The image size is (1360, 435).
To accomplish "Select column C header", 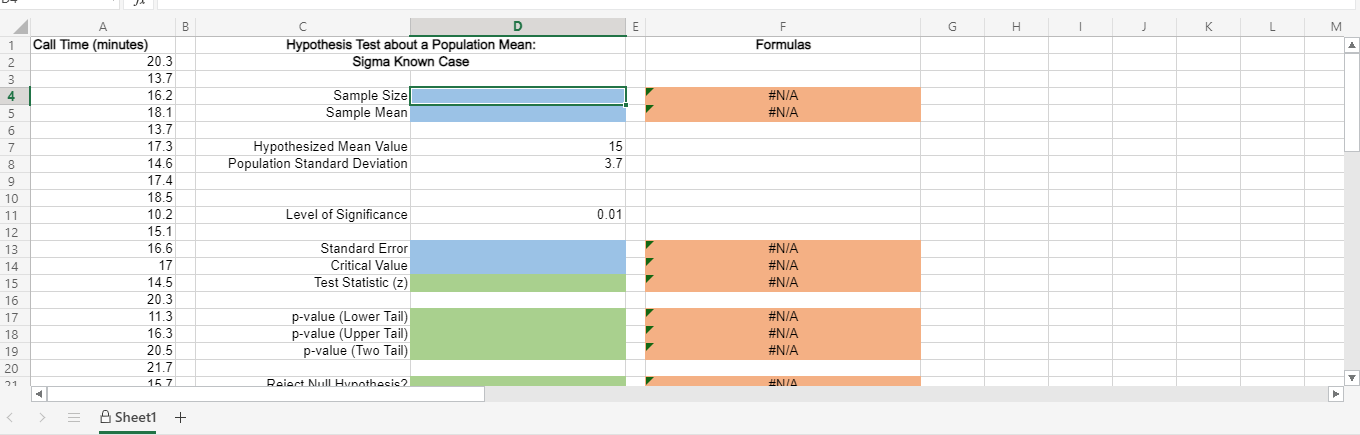I will click(302, 27).
